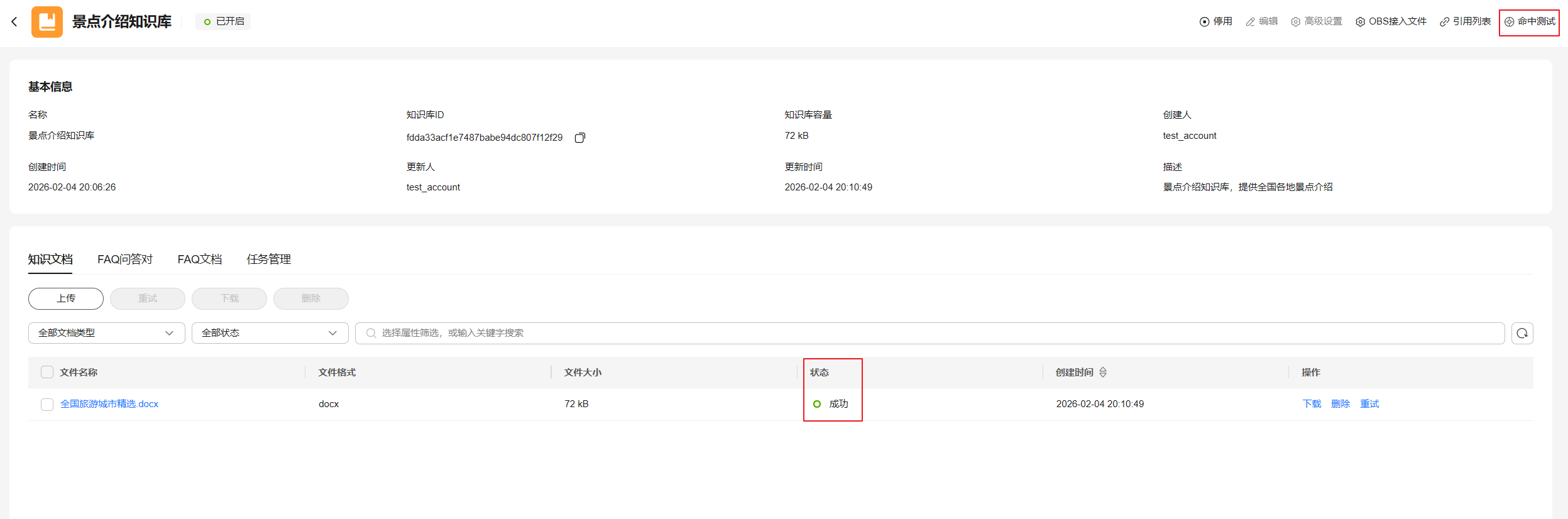Screen dimensions: 1568x519
Task: Refresh the document list
Action: 1522,333
